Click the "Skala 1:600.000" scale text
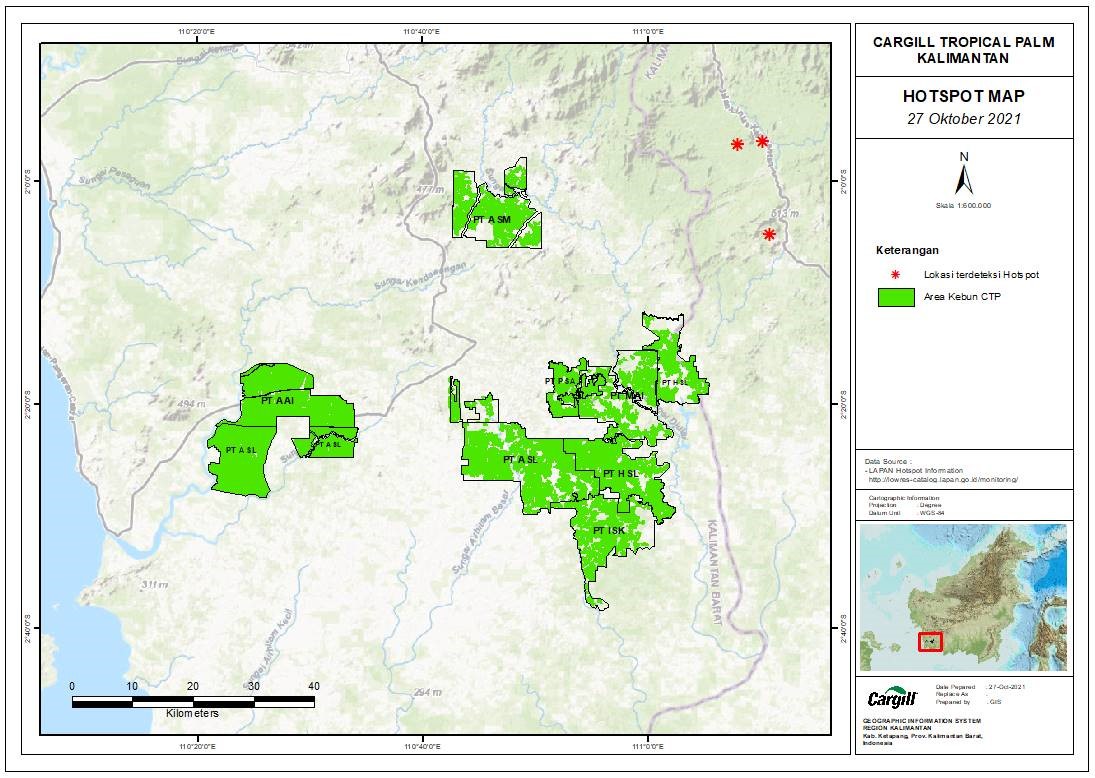 964,206
